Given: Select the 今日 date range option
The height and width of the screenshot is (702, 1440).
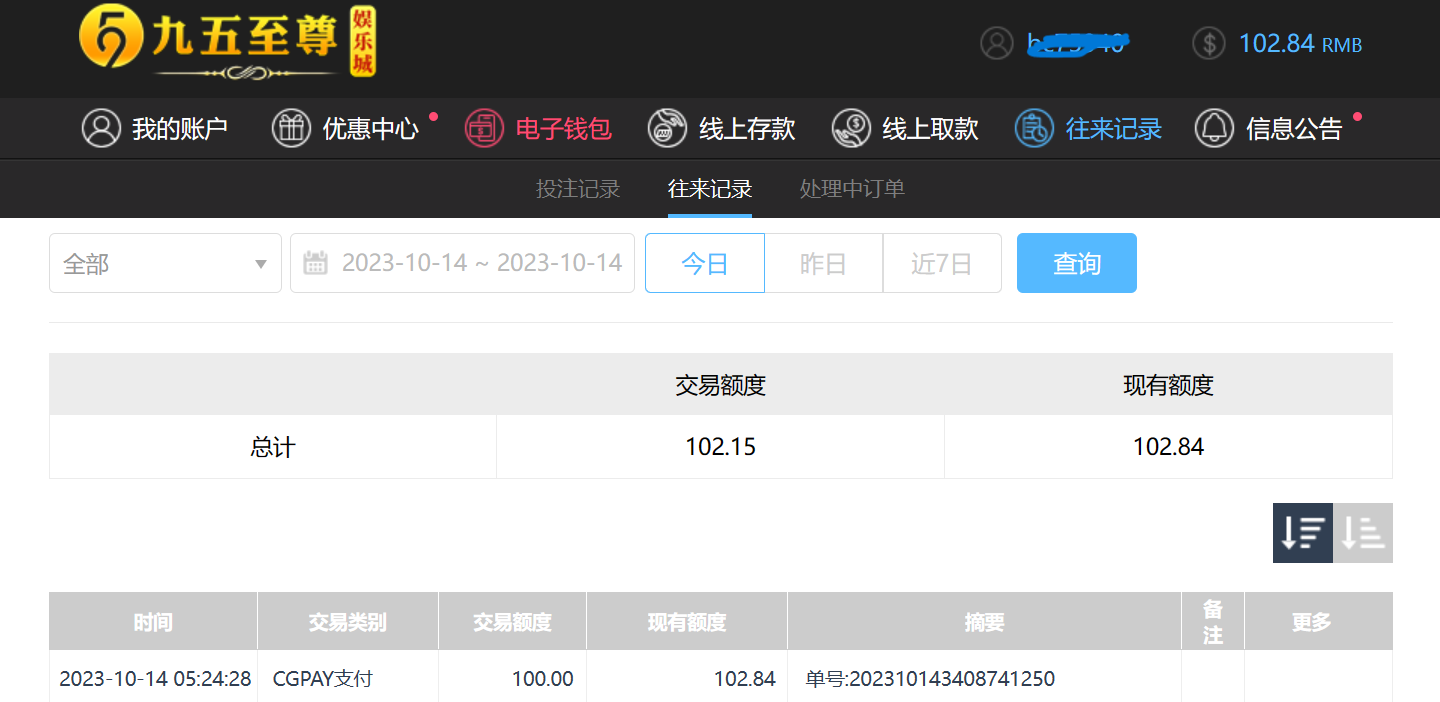Looking at the screenshot, I should click(x=705, y=263).
